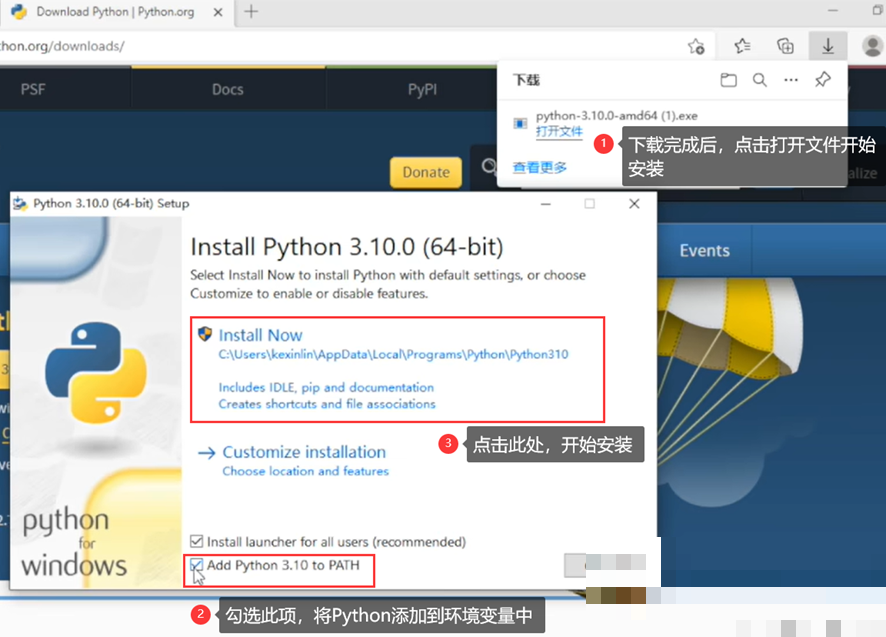Check Add Python 3.10 to PATH
The width and height of the screenshot is (886, 637).
coord(196,565)
